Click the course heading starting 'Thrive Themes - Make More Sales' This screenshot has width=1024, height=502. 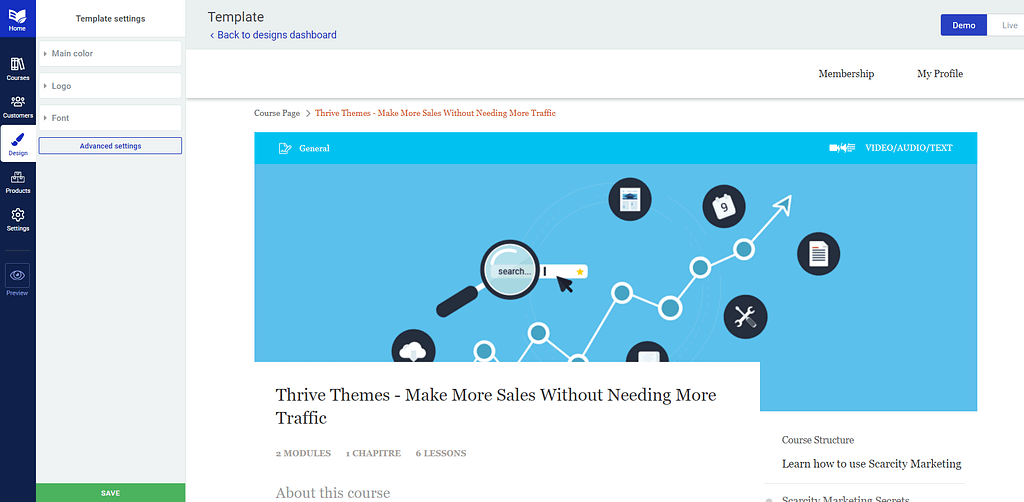point(496,406)
